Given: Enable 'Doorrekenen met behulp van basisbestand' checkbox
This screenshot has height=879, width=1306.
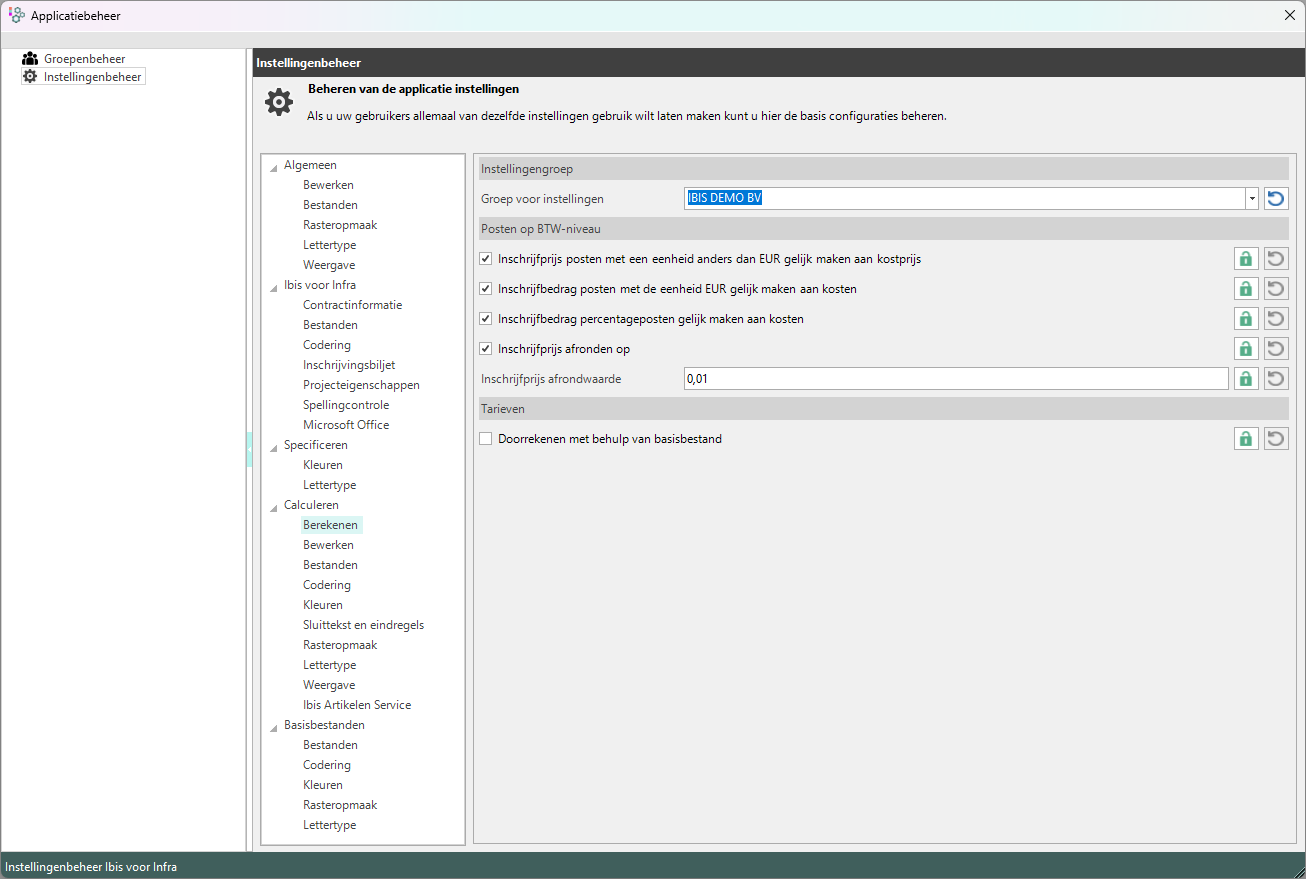Looking at the screenshot, I should (x=486, y=439).
